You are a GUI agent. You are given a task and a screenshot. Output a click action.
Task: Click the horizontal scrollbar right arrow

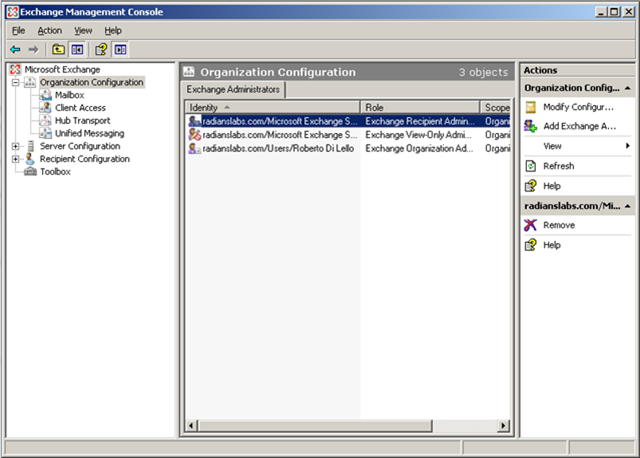504,427
